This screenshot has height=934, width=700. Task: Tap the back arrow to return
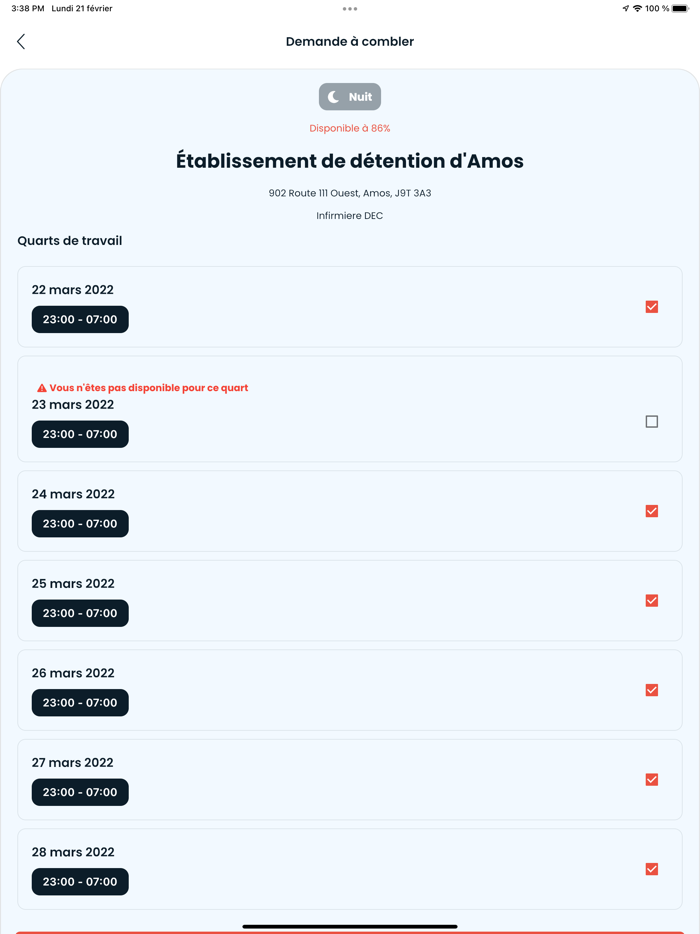(20, 41)
